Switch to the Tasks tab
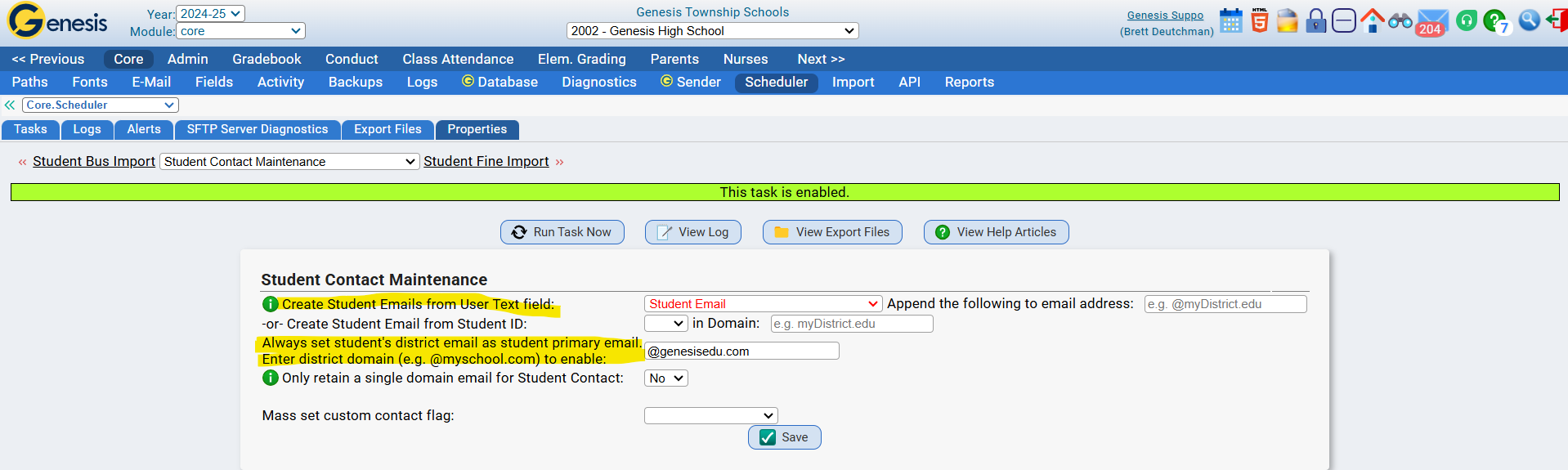The height and width of the screenshot is (470, 1568). pos(30,129)
